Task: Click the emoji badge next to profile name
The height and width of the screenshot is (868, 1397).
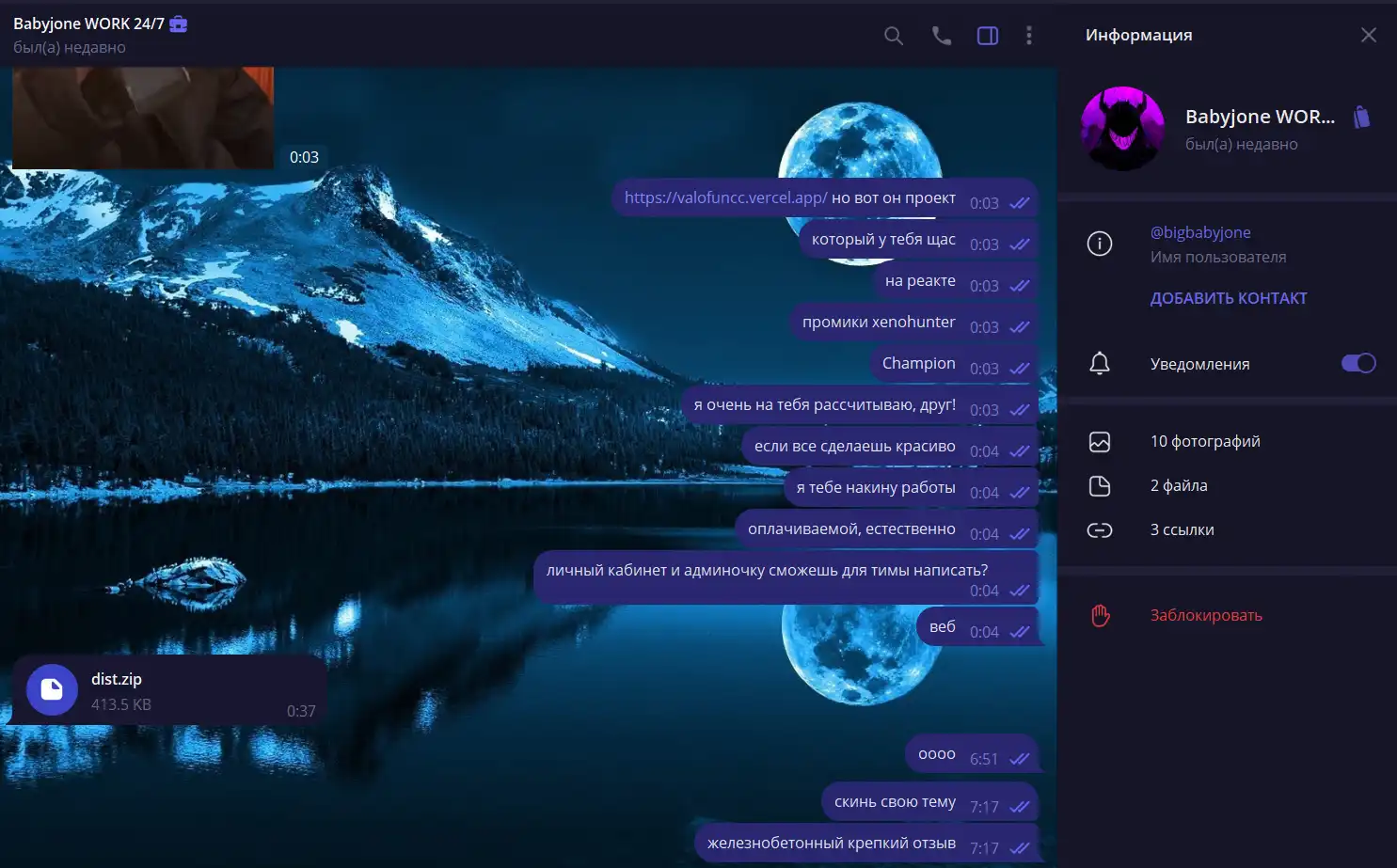Action: click(x=1361, y=117)
